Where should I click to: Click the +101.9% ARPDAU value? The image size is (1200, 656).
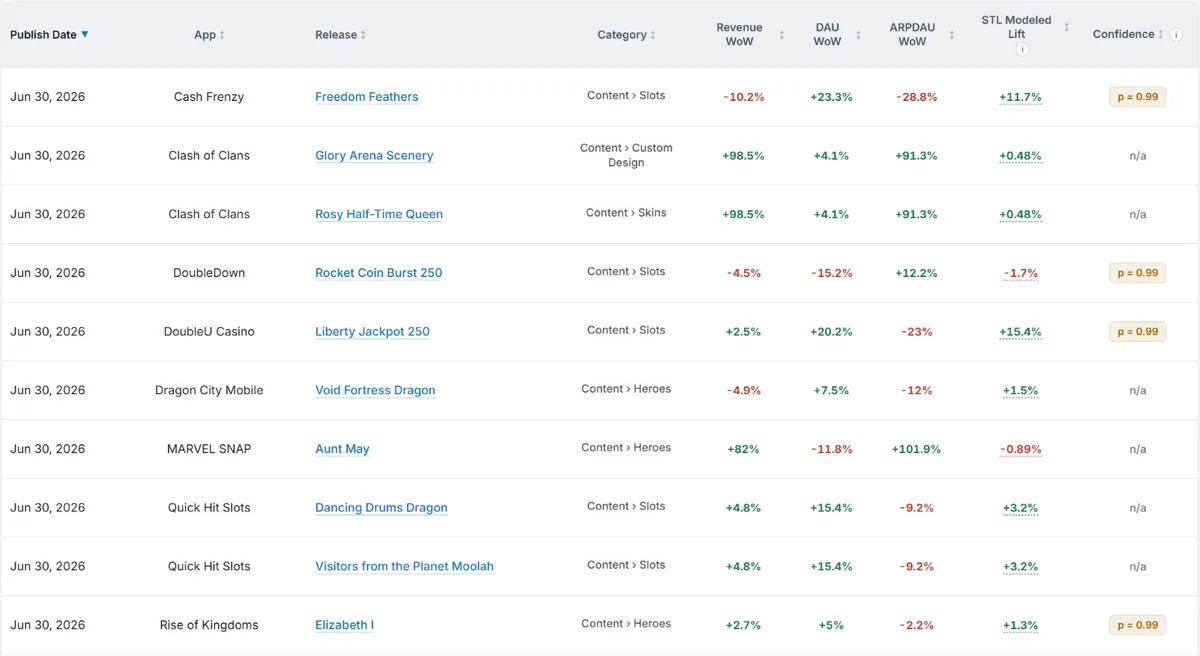pyautogui.click(x=916, y=449)
